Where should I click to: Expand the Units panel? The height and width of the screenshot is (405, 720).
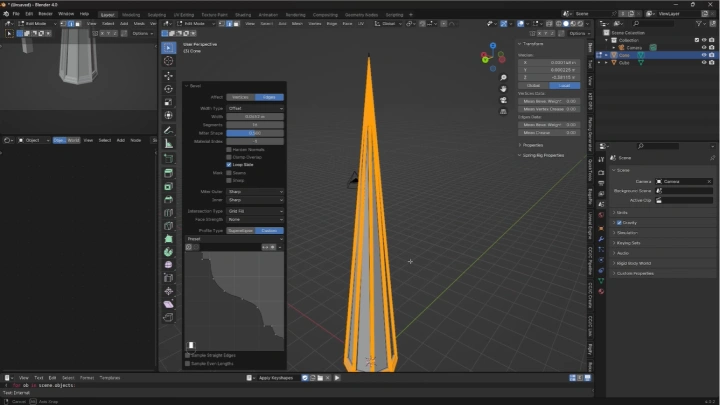click(x=622, y=213)
